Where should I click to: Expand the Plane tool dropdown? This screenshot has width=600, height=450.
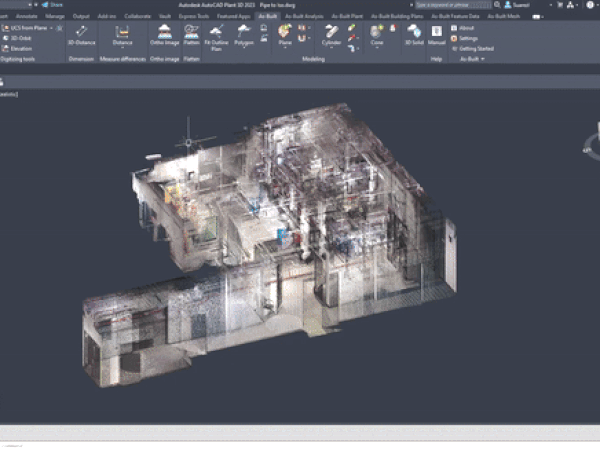(x=285, y=48)
